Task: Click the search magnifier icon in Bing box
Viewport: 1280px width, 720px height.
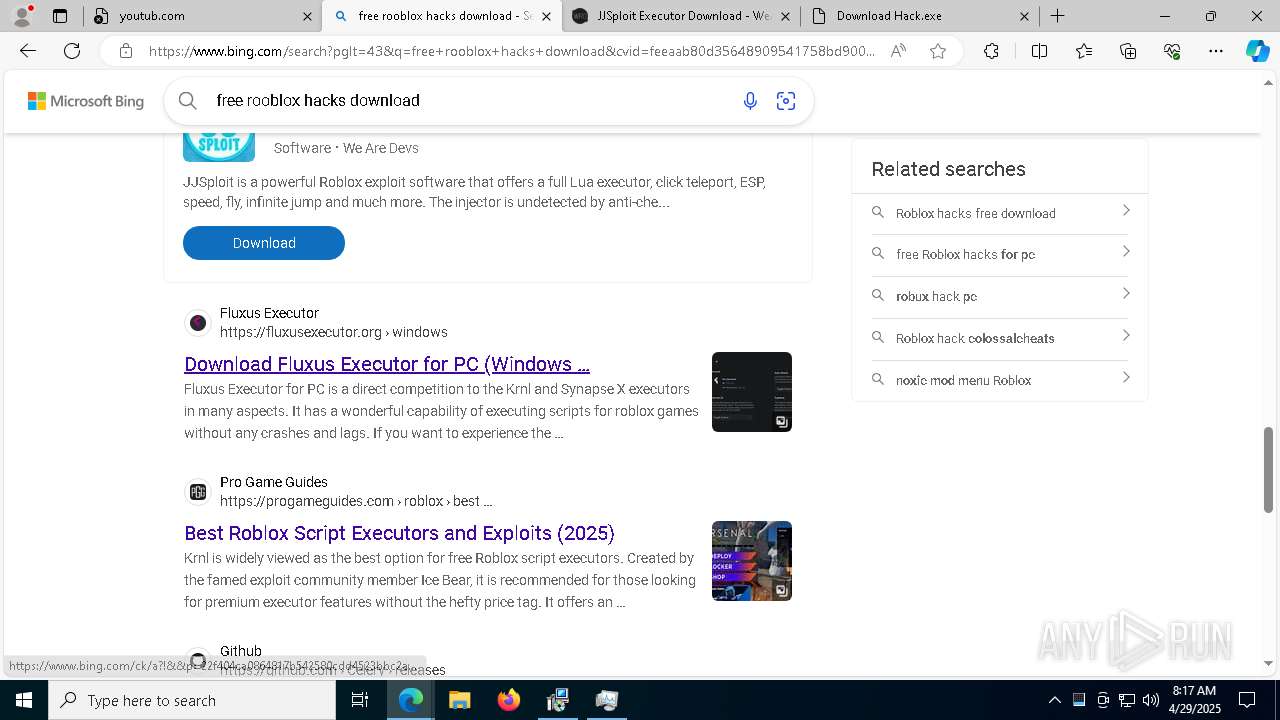Action: 187,100
